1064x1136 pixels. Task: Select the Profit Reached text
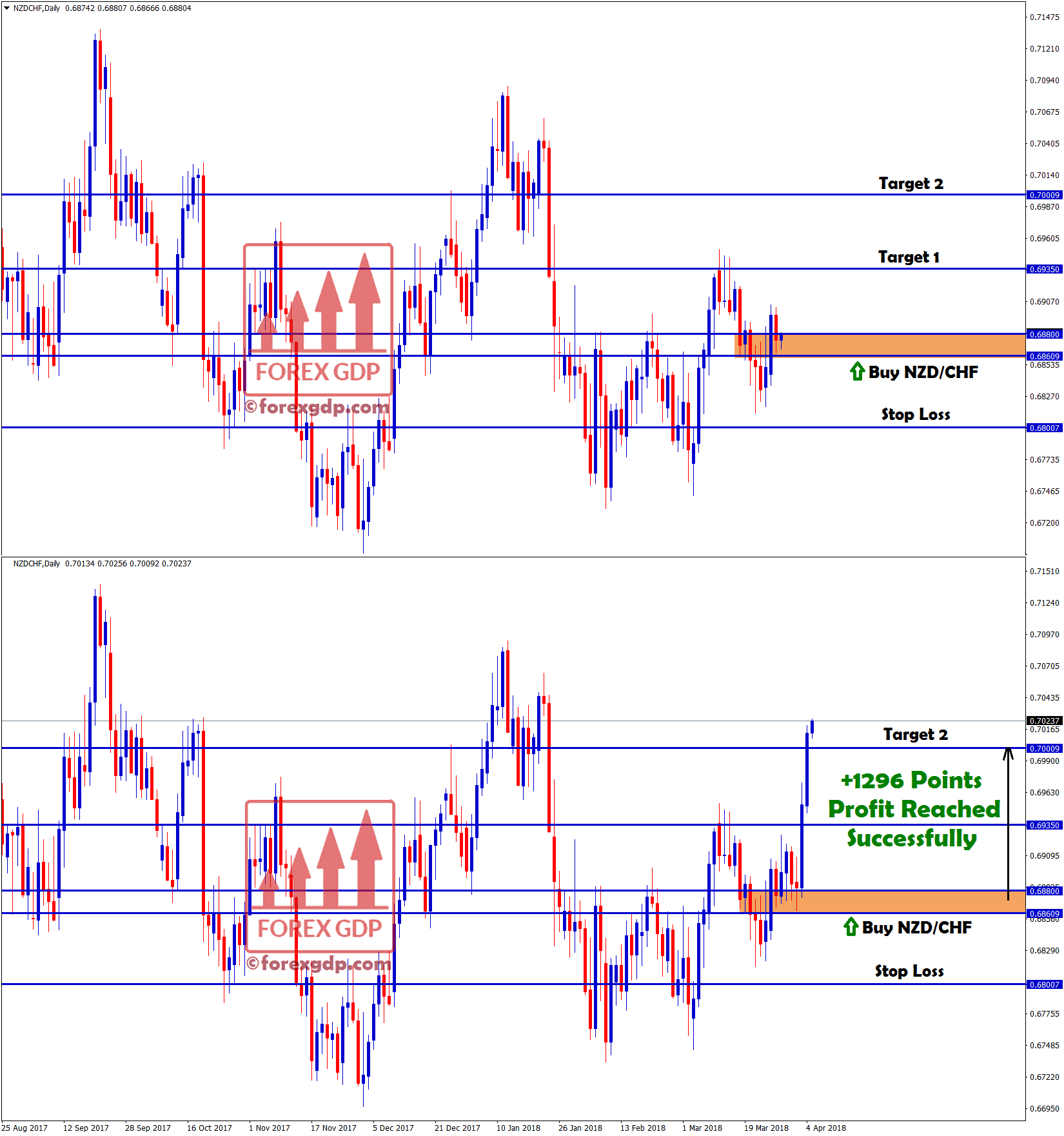tap(914, 809)
